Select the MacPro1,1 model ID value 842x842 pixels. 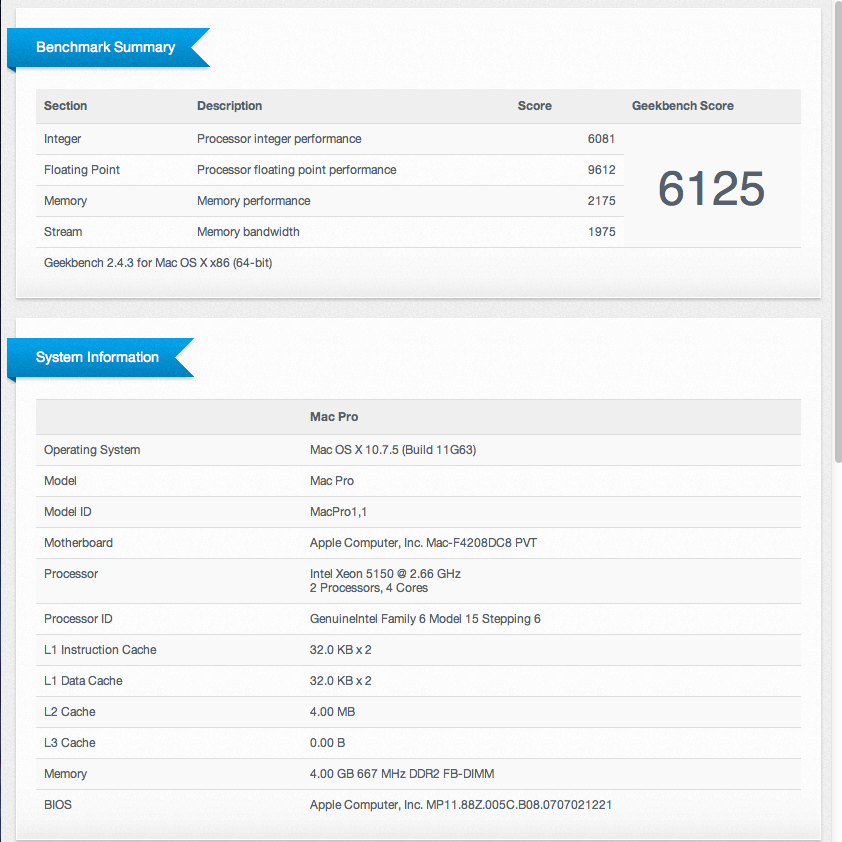pos(338,512)
